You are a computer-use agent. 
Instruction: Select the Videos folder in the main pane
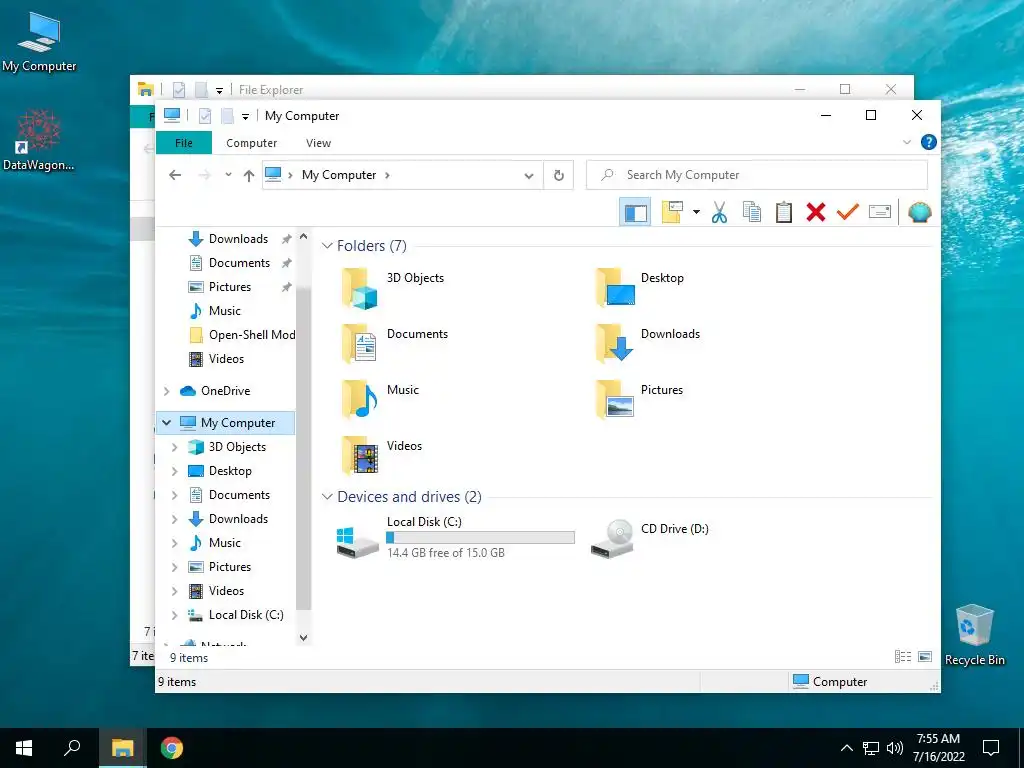382,456
